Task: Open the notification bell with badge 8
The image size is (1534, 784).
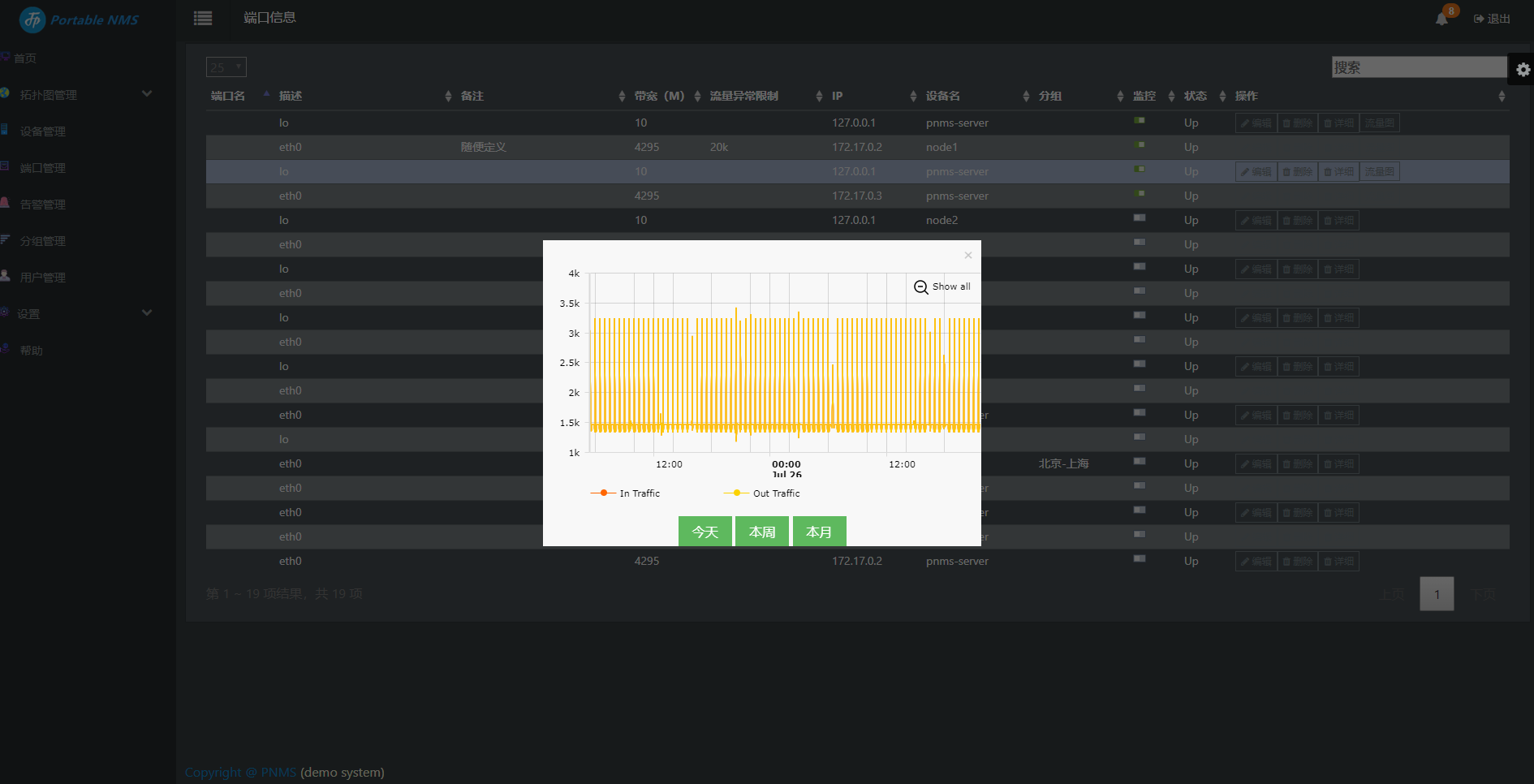Action: (x=1443, y=18)
